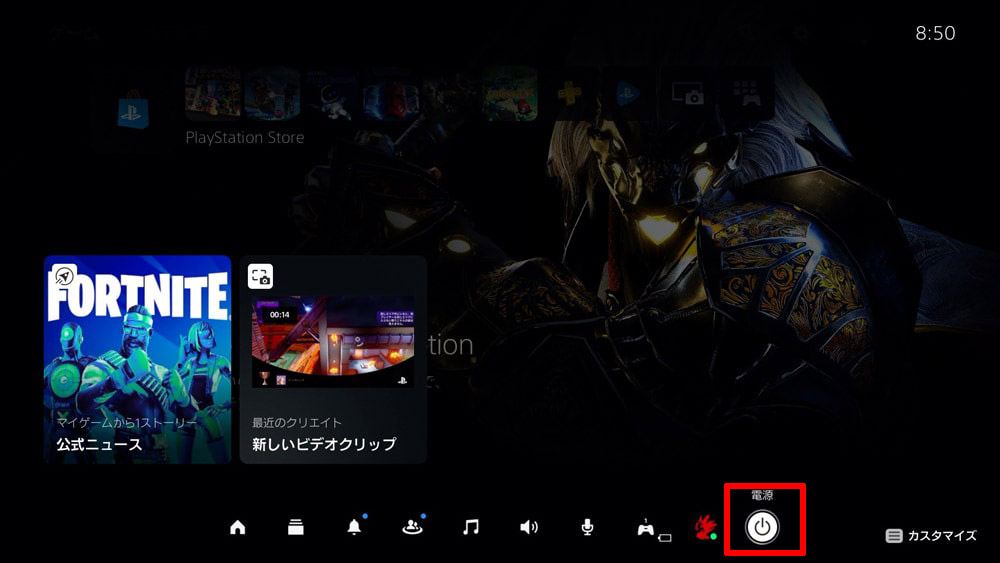Open the dimmed Game Library grid icon
The height and width of the screenshot is (563, 1000).
[746, 93]
